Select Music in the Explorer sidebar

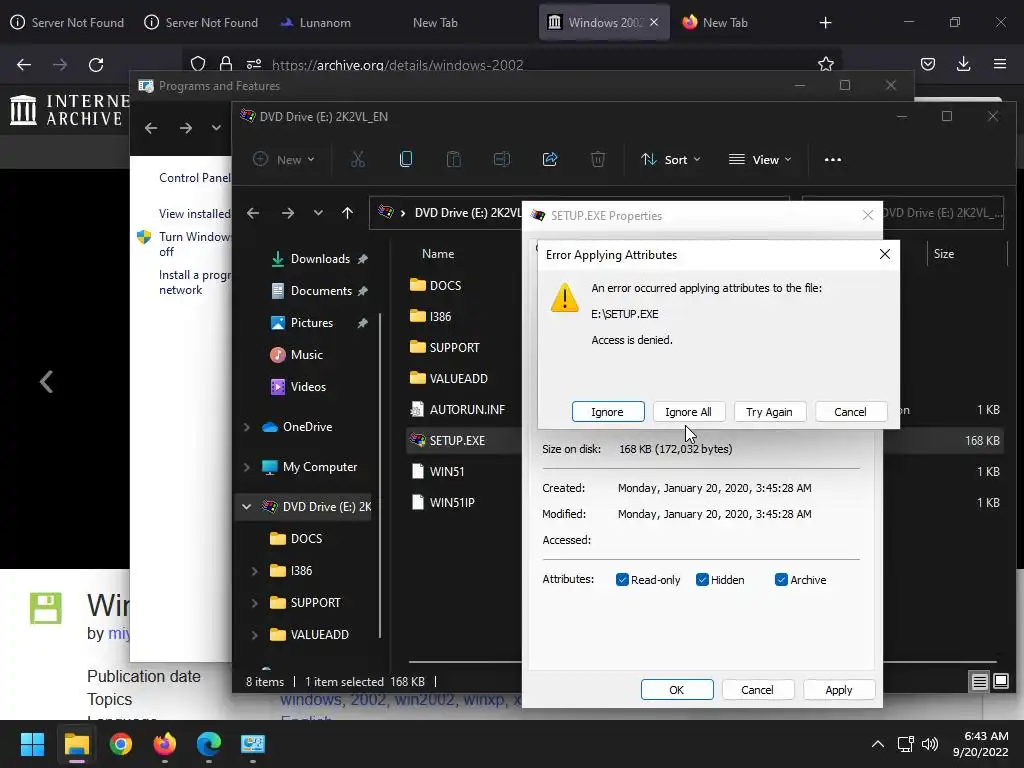[x=306, y=355]
